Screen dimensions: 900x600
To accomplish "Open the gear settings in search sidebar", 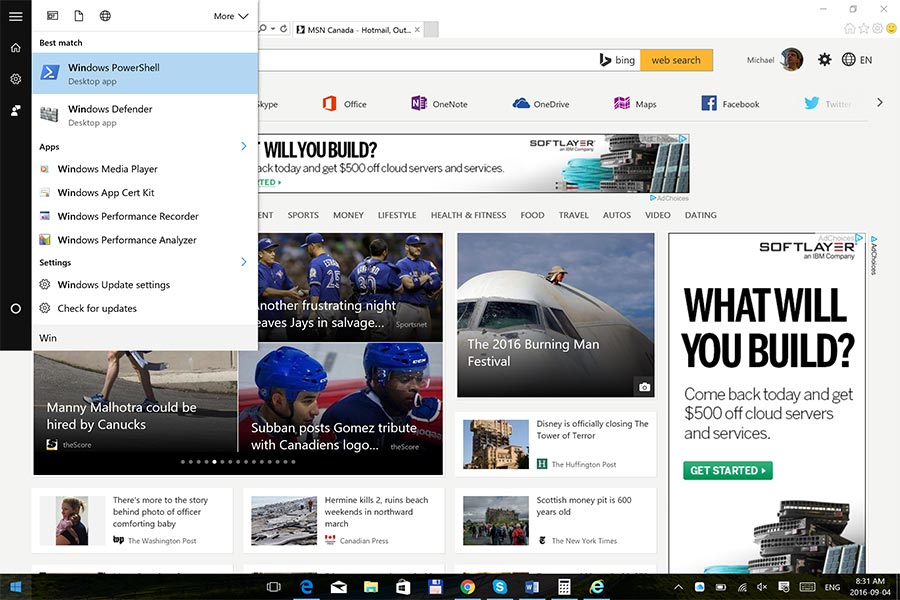I will point(15,79).
